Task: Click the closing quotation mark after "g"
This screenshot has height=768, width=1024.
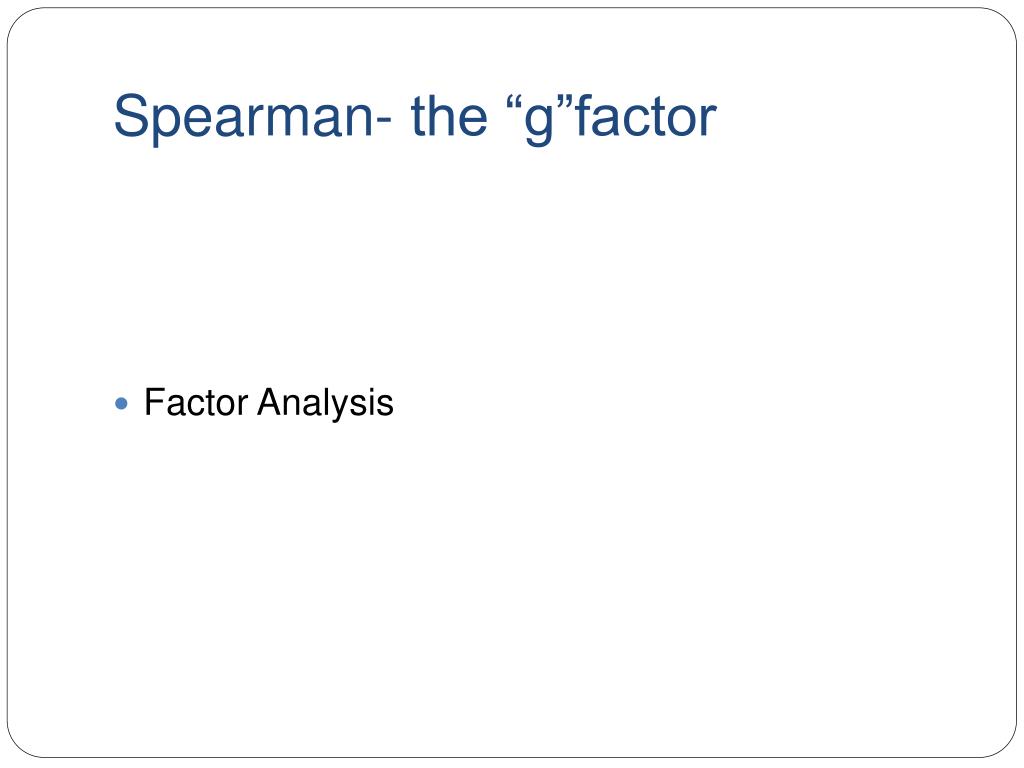Action: tap(564, 101)
